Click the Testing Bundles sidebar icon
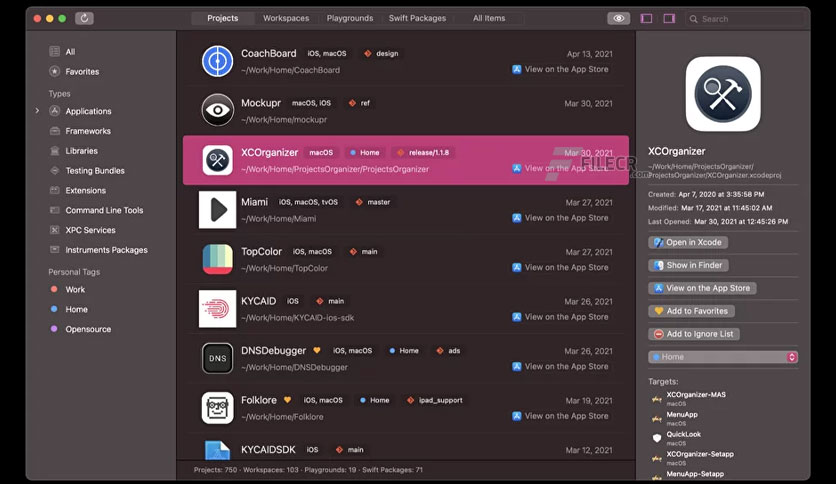The width and height of the screenshot is (836, 484). tap(54, 171)
